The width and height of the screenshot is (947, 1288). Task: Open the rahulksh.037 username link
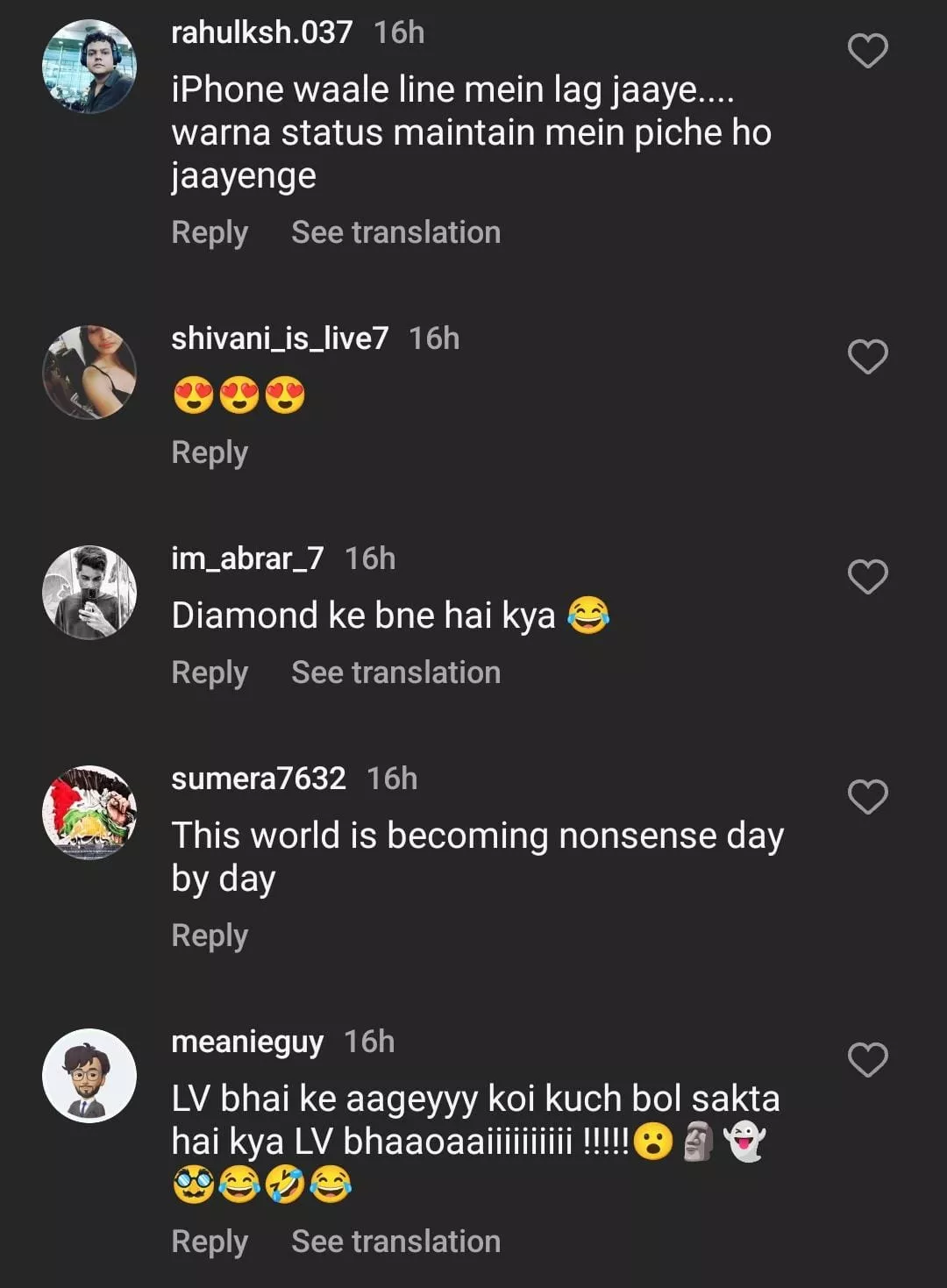[x=261, y=32]
